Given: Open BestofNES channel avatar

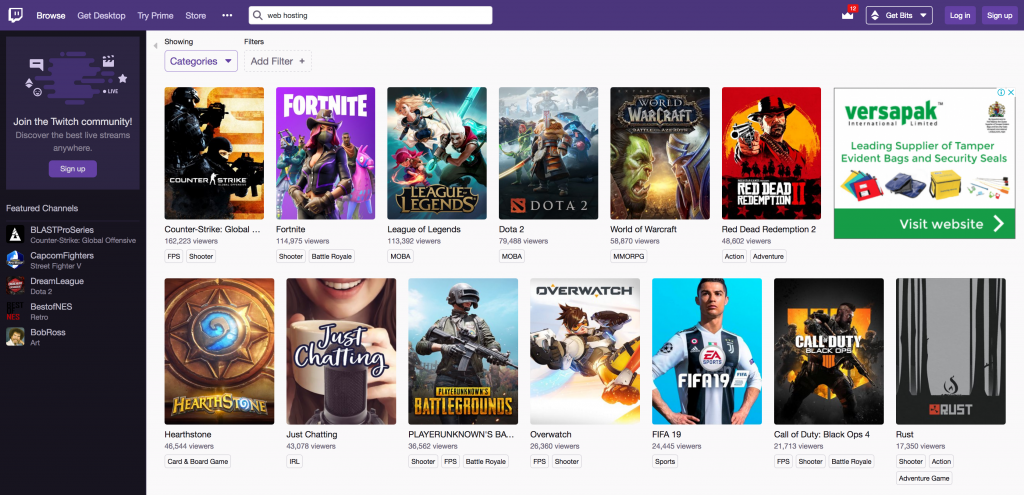Looking at the screenshot, I should pyautogui.click(x=15, y=311).
